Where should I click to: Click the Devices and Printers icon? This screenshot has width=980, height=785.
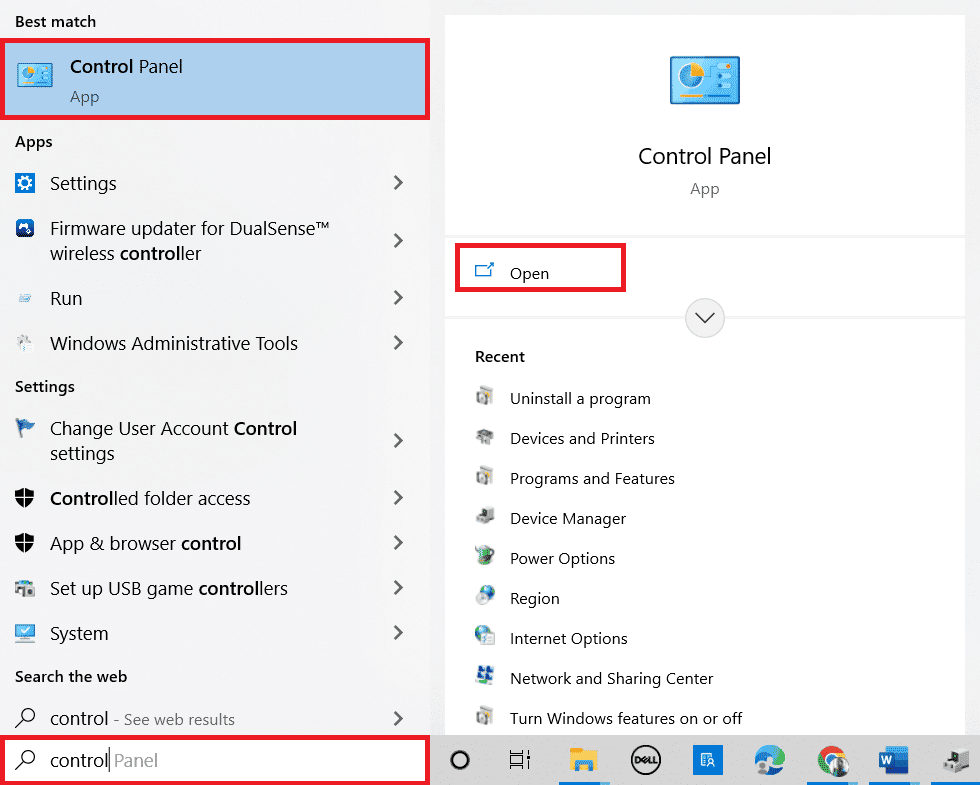pyautogui.click(x=485, y=437)
